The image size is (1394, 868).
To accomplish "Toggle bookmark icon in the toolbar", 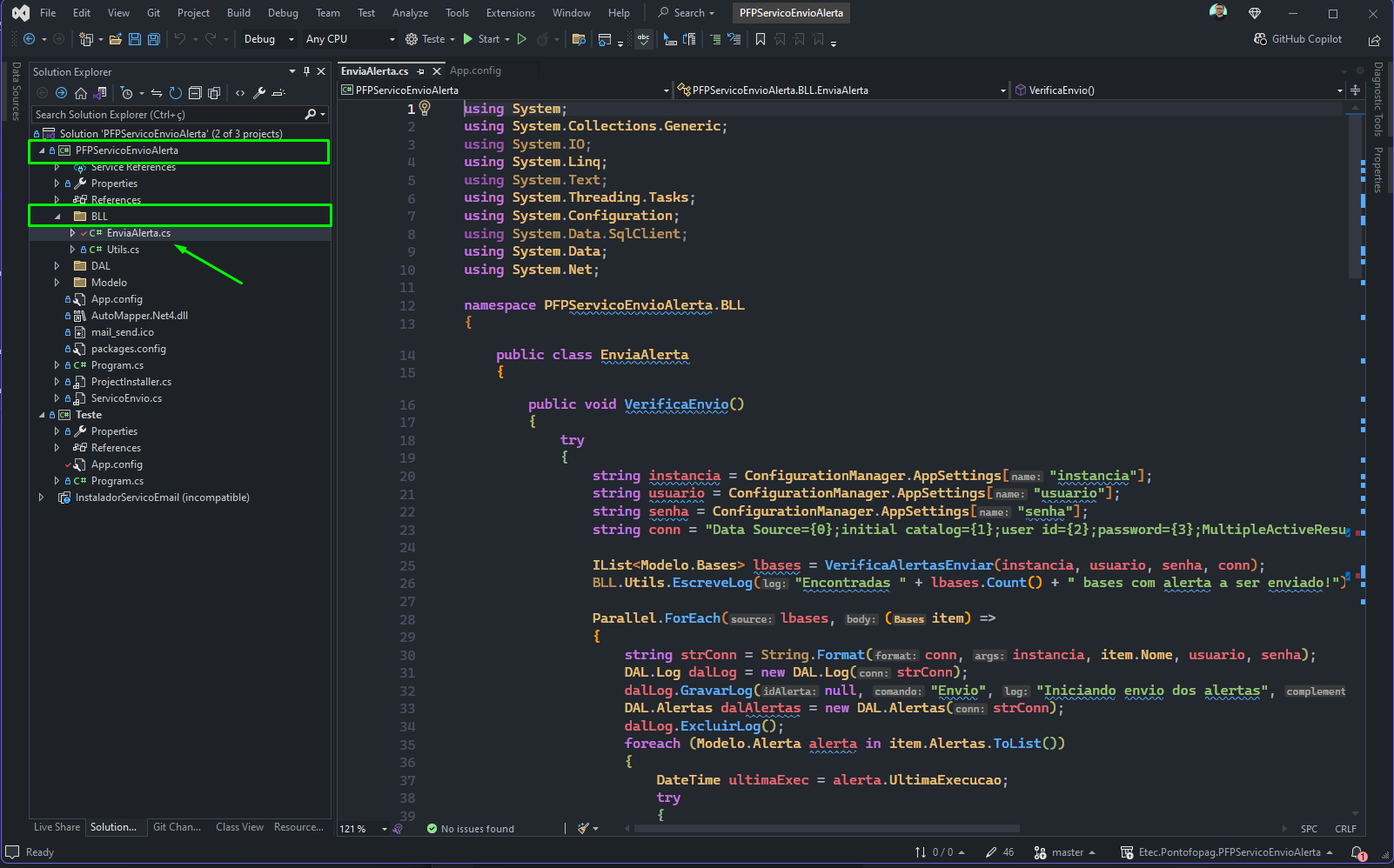I will tap(761, 39).
